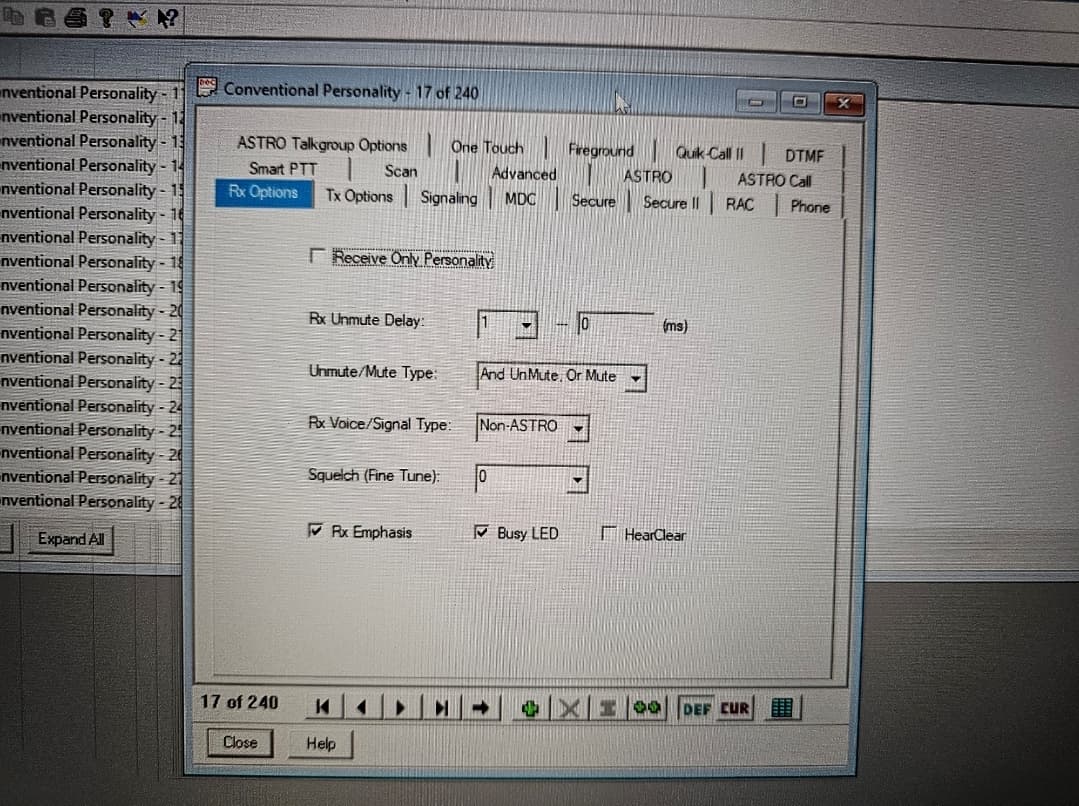Click the Go To record arrow icon

point(480,707)
